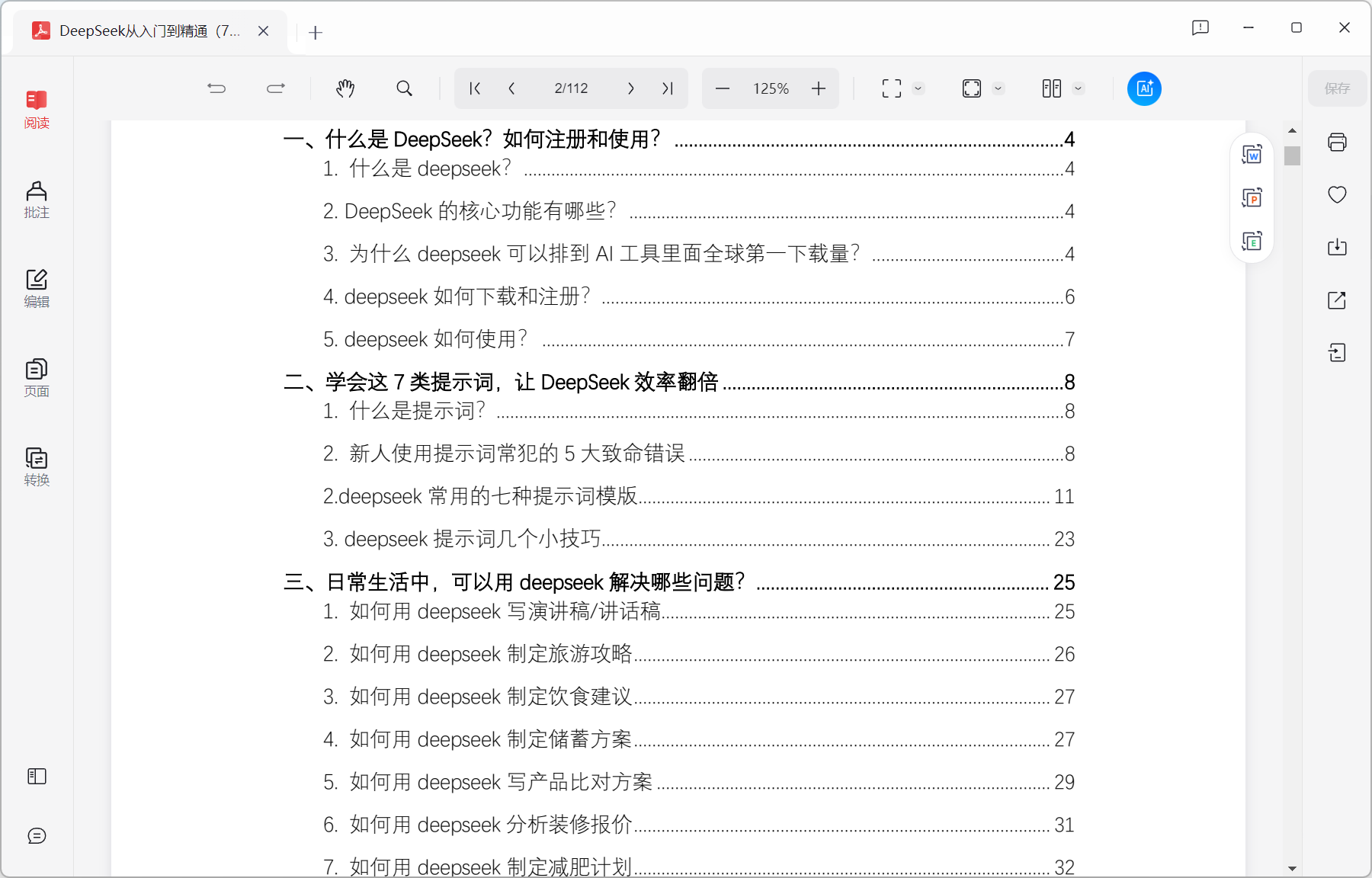Expand the page layout dropdown arrow
Image resolution: width=1372 pixels, height=878 pixels.
[1079, 88]
